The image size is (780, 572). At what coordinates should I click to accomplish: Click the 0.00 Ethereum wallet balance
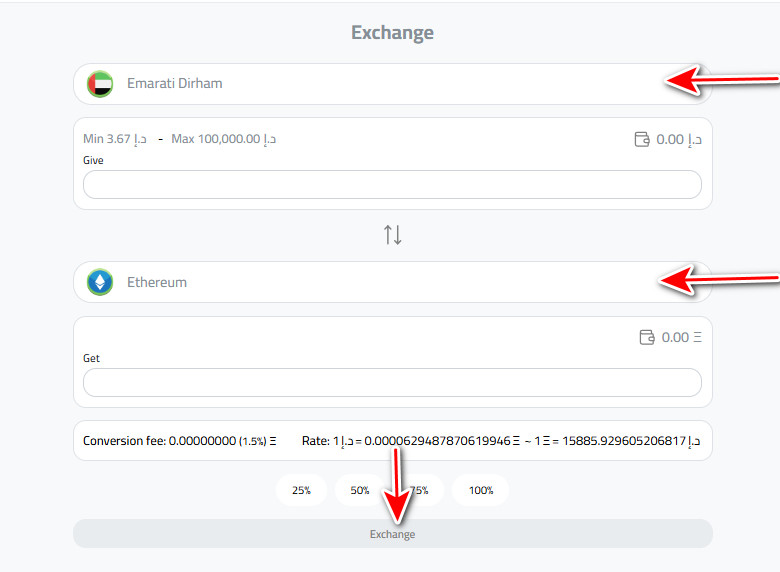682,337
